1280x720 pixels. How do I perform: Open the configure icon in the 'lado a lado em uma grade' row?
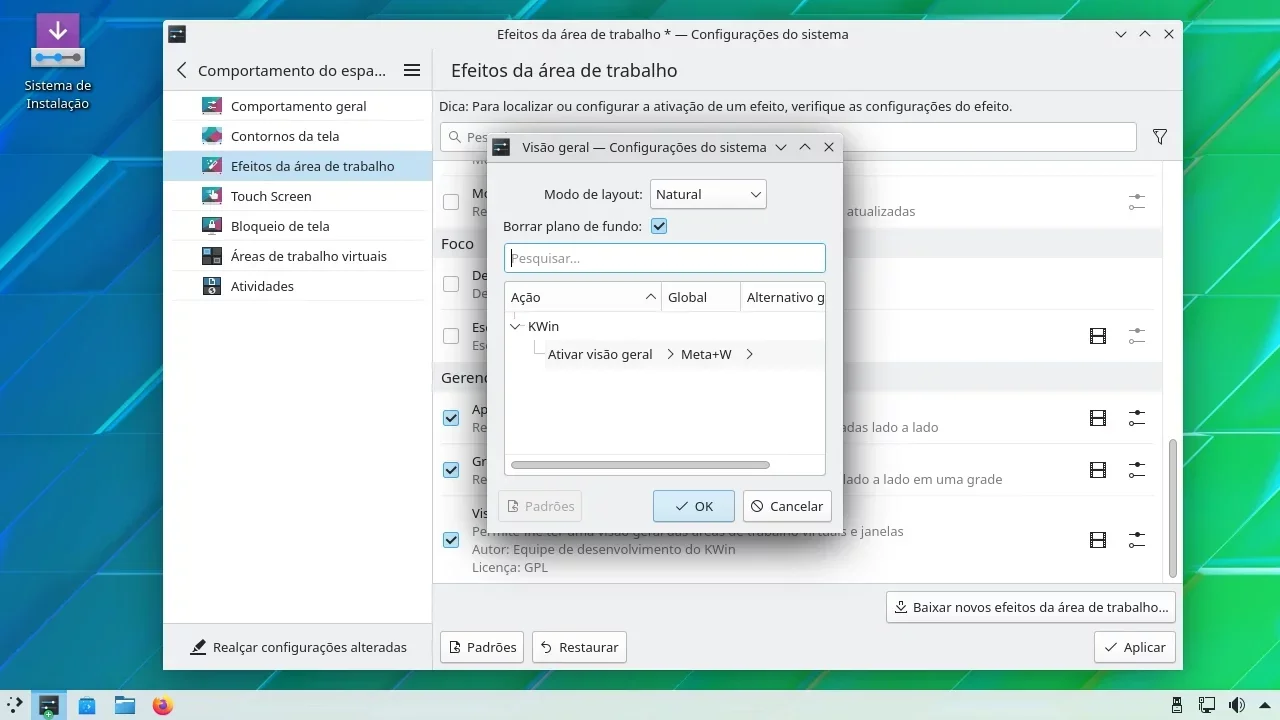1136,470
